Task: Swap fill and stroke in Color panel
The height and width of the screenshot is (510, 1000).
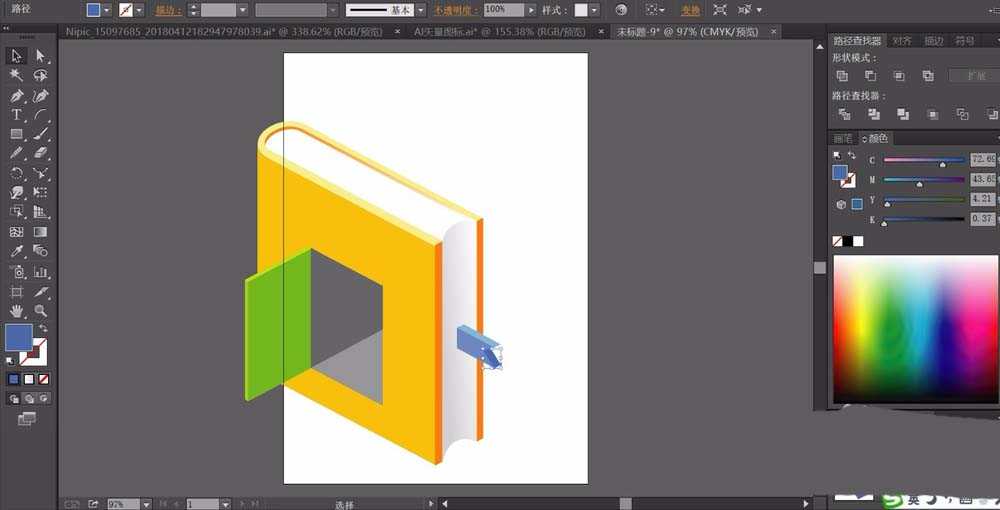Action: tap(851, 156)
